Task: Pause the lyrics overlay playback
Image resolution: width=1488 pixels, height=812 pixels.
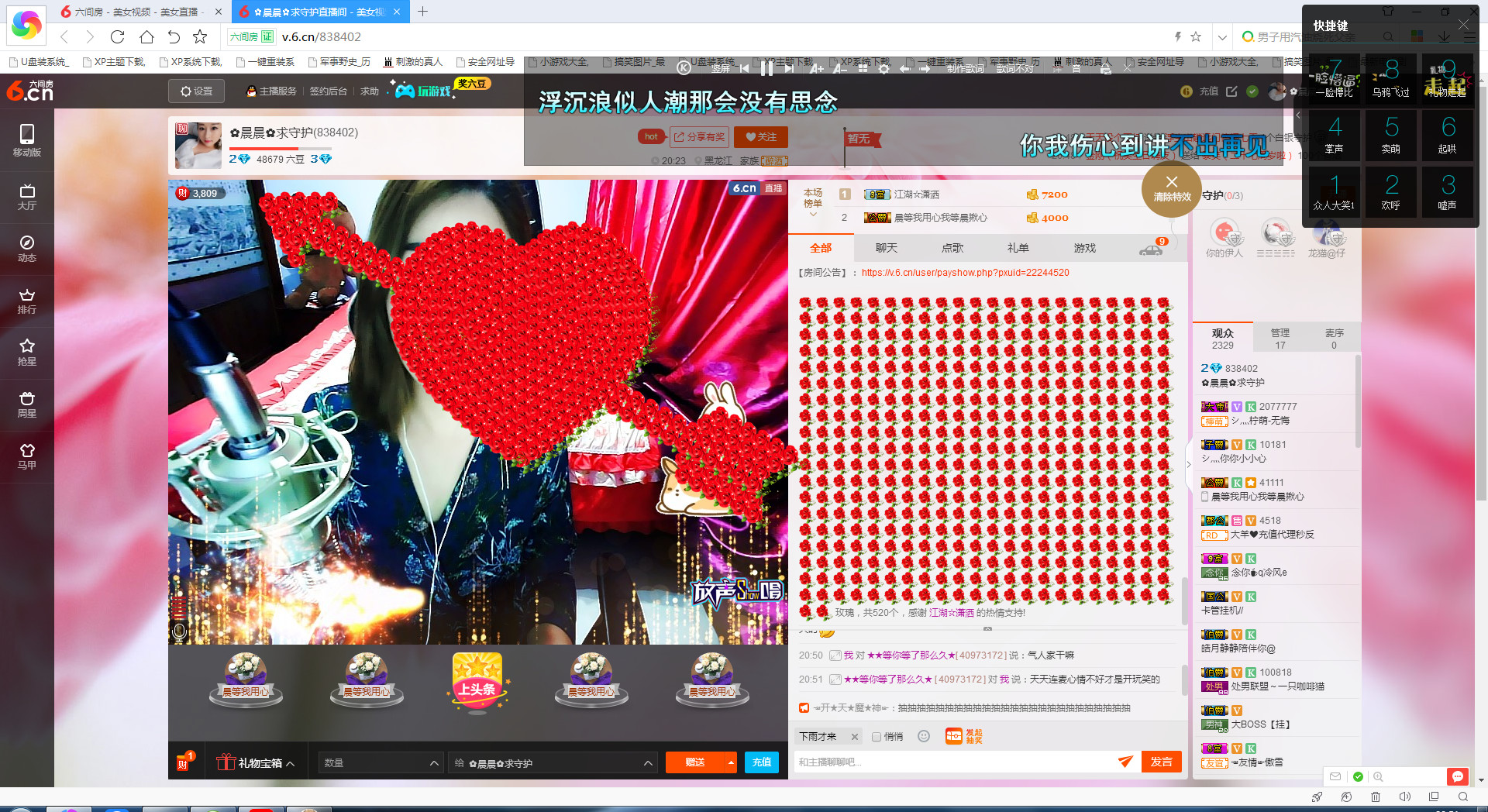Action: 766,68
